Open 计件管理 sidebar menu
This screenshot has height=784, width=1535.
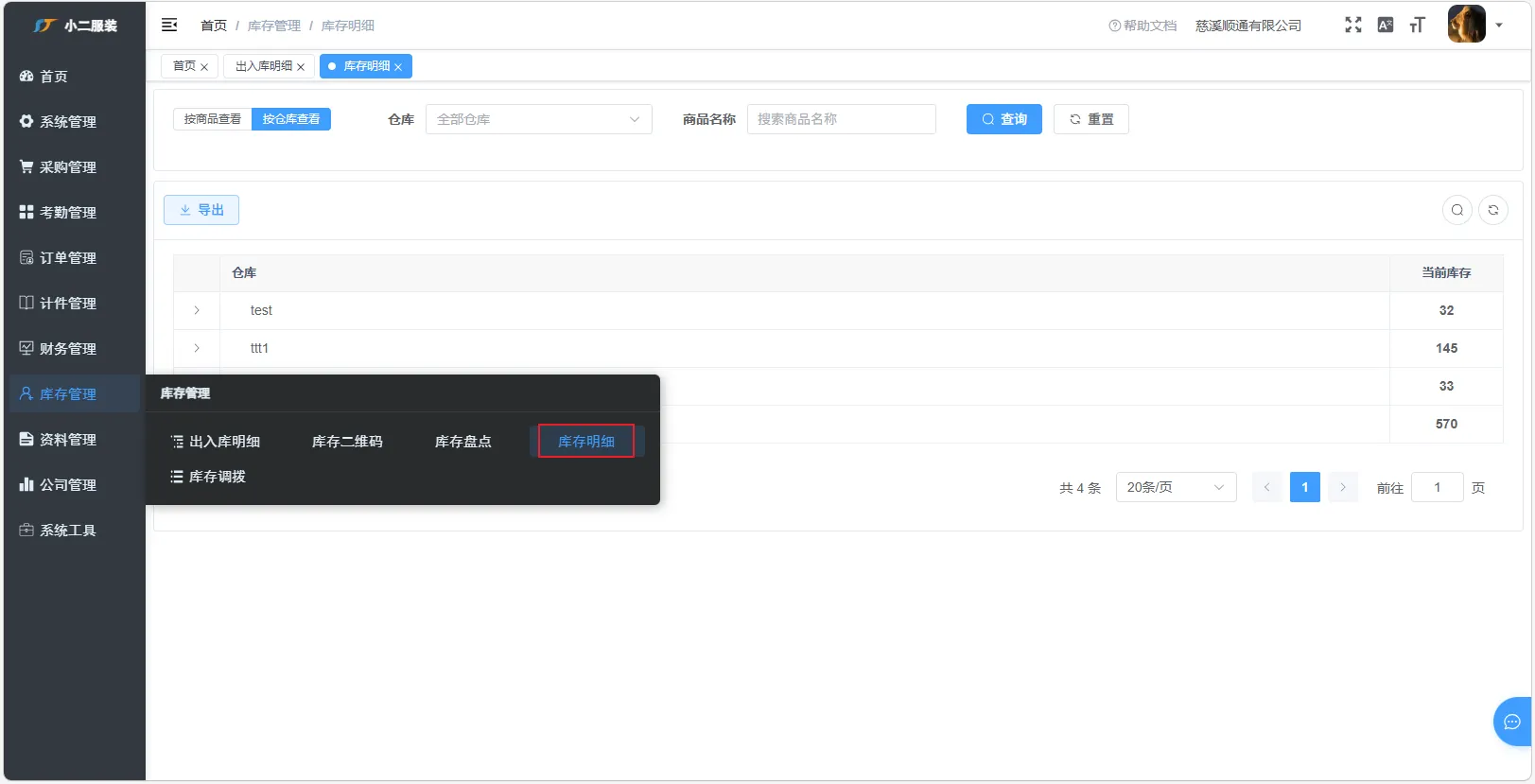pos(75,303)
